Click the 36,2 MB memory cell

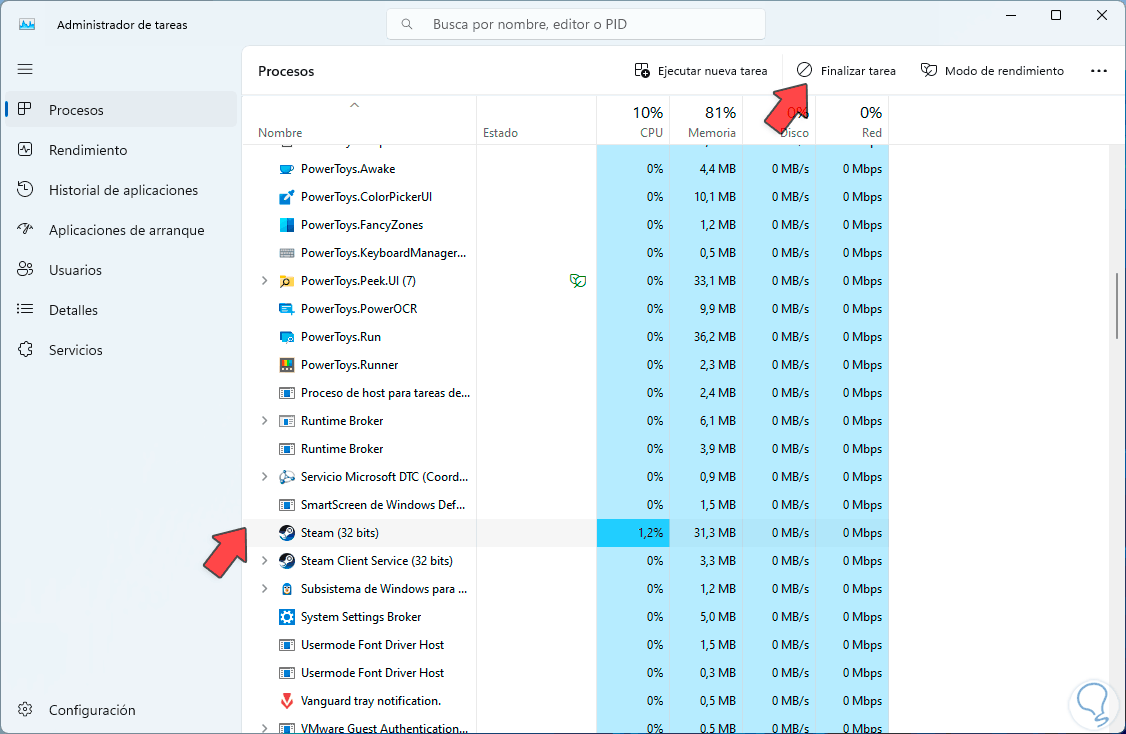click(706, 337)
